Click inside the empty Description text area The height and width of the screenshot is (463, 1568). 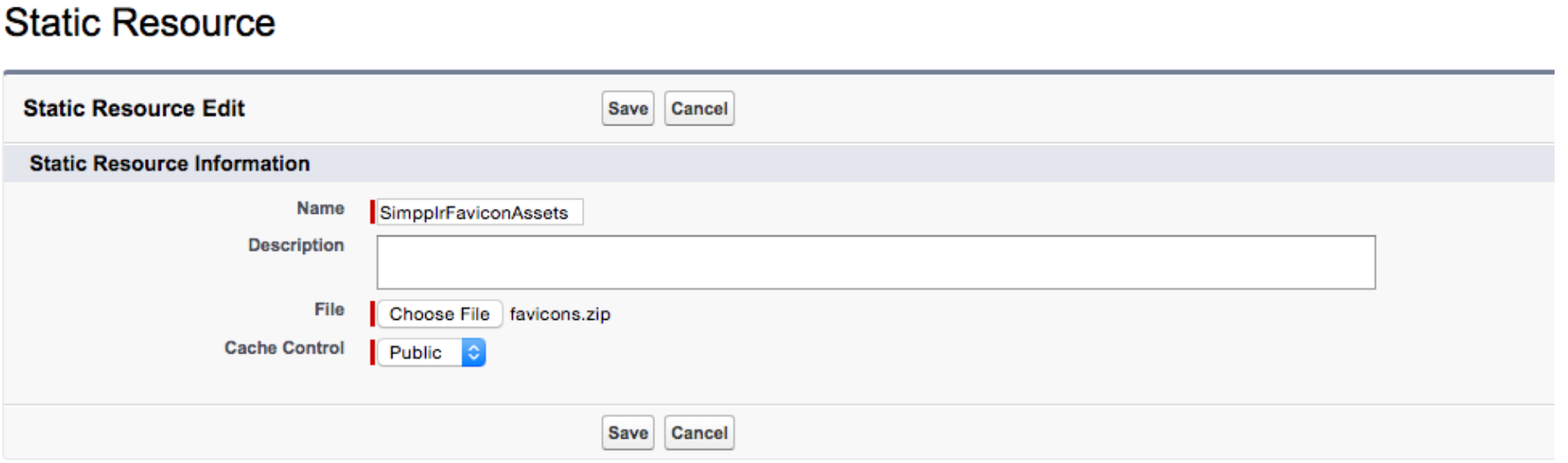click(876, 263)
